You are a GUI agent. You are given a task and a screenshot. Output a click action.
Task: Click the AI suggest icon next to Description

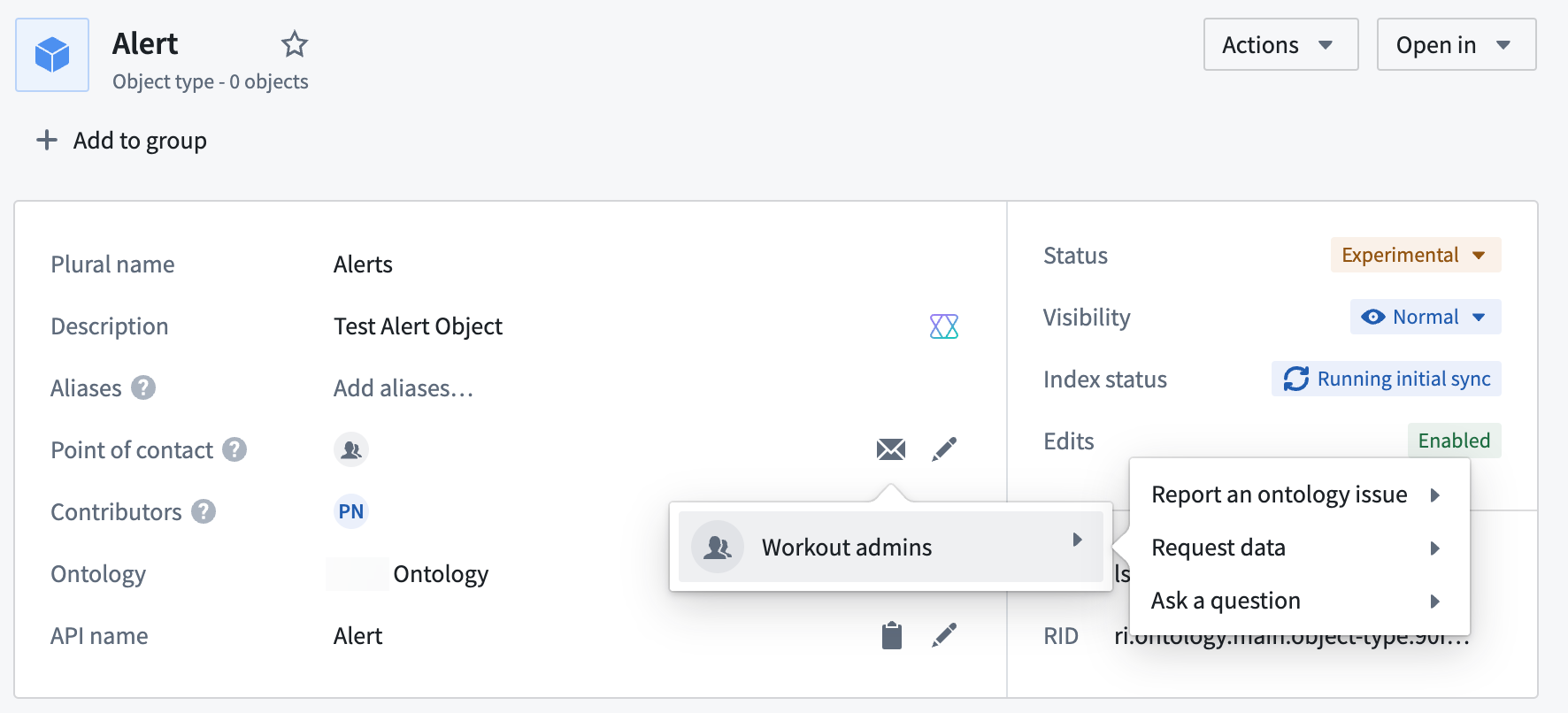[944, 326]
